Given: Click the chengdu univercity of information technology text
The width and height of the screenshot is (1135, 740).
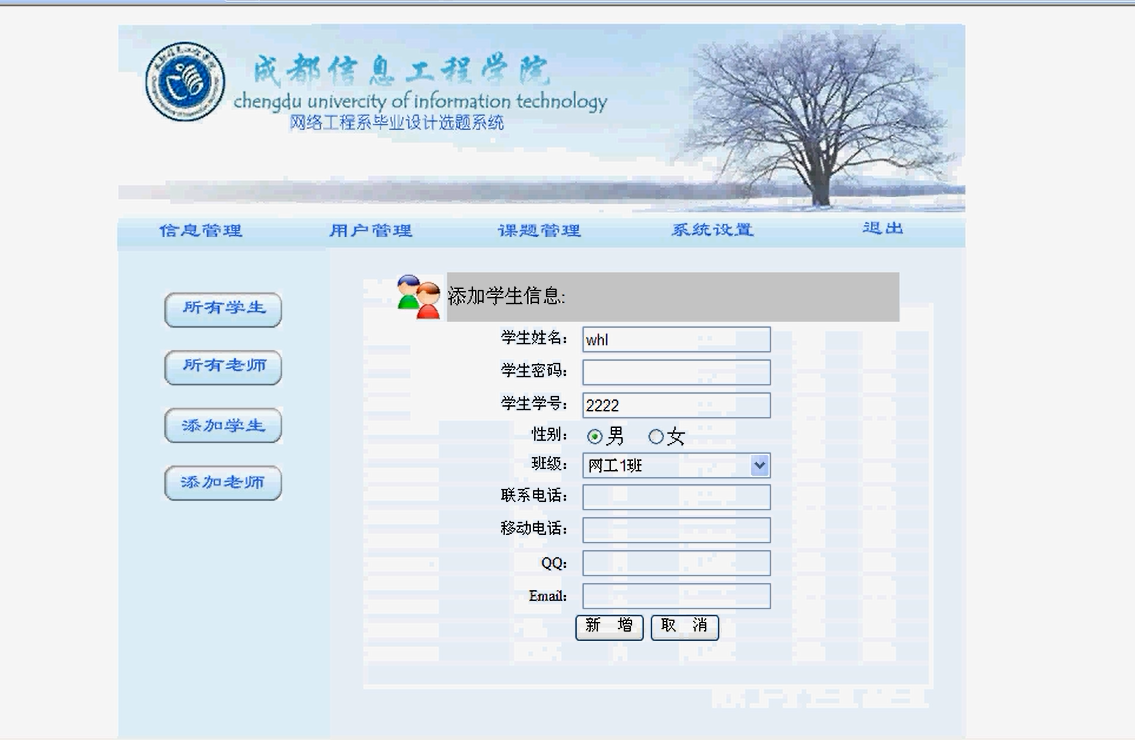Looking at the screenshot, I should tap(420, 101).
